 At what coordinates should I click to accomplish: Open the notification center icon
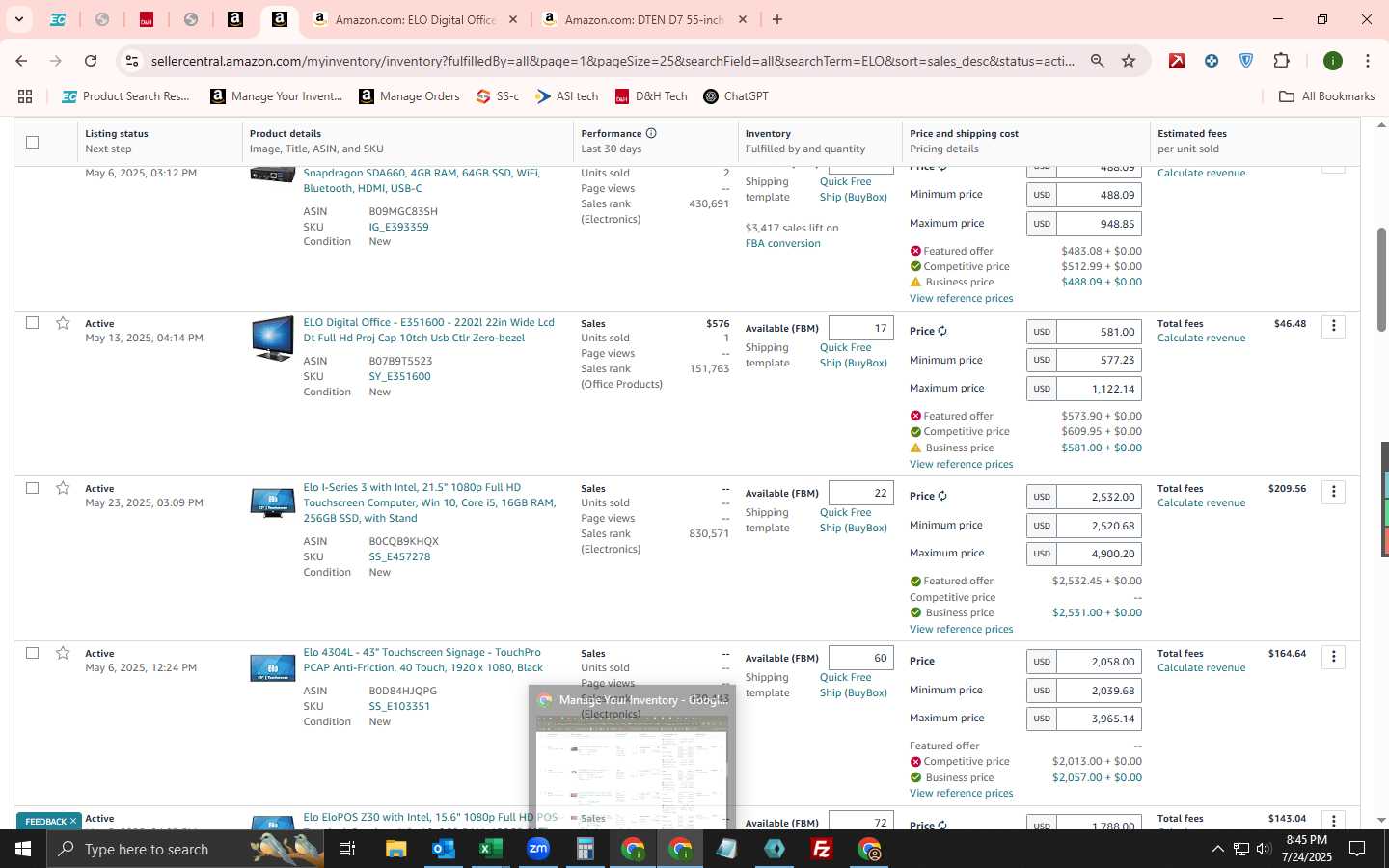point(1357,849)
